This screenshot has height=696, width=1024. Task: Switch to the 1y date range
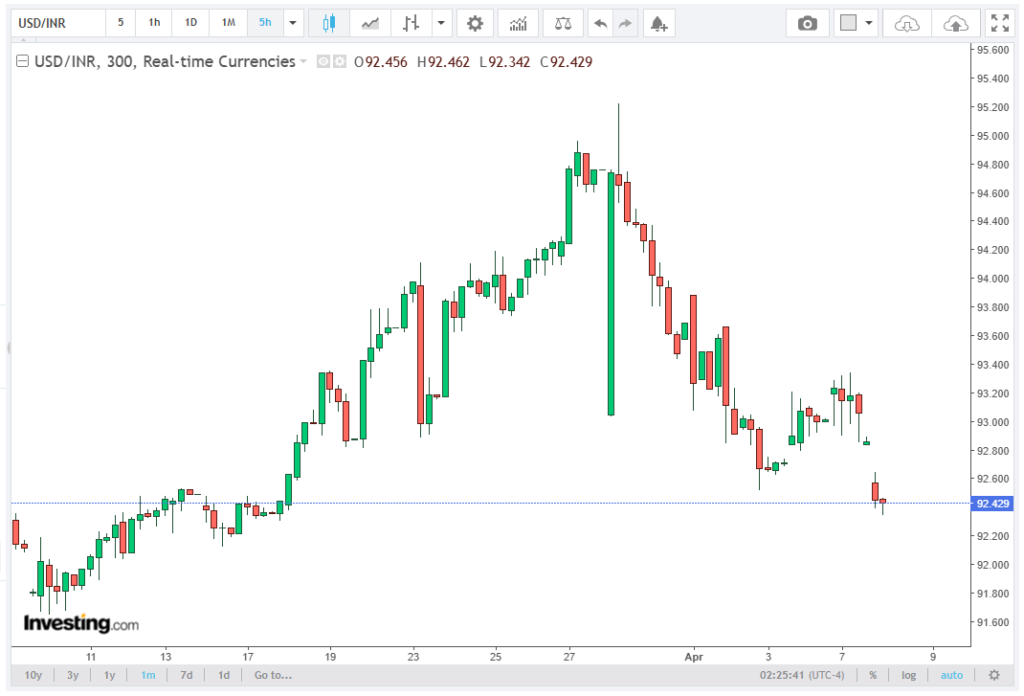(x=110, y=675)
